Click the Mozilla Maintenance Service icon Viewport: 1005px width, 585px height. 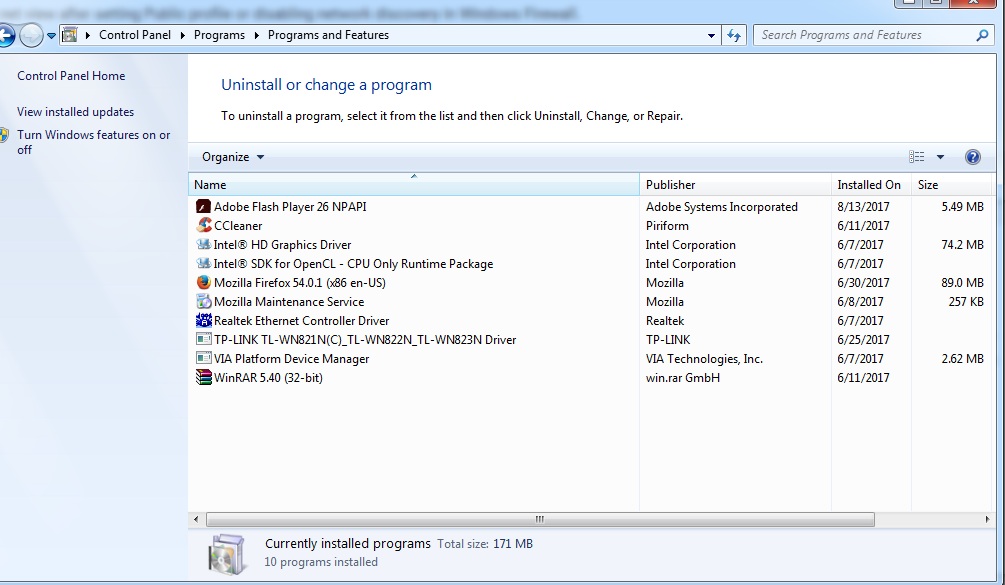click(x=203, y=302)
